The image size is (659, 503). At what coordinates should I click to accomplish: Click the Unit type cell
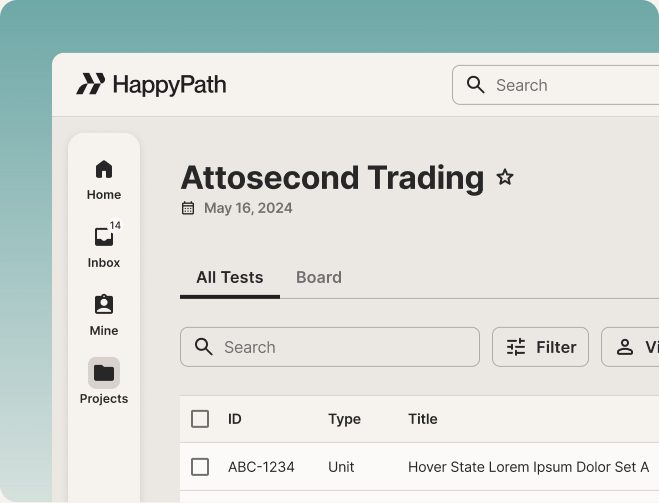pos(341,467)
